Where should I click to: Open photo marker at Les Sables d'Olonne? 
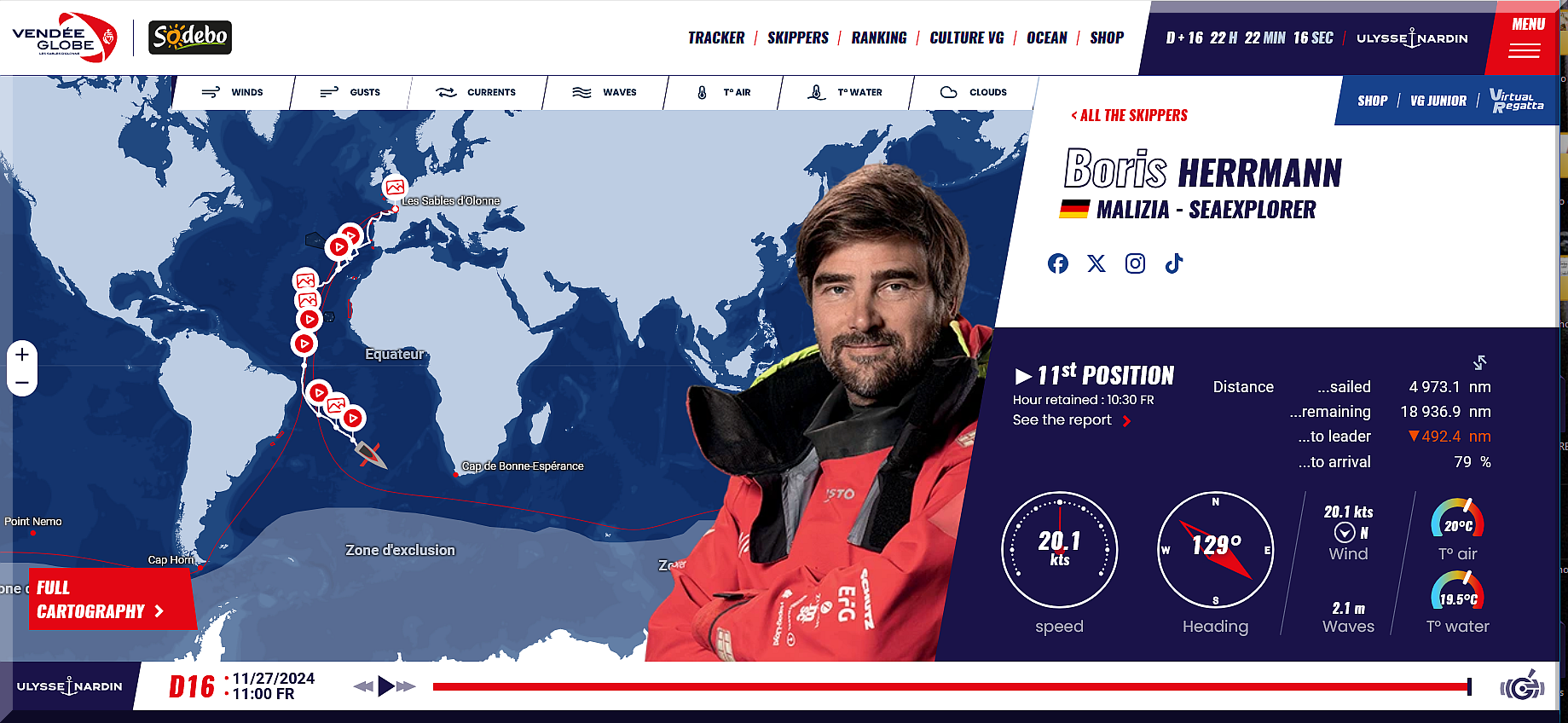[x=395, y=187]
